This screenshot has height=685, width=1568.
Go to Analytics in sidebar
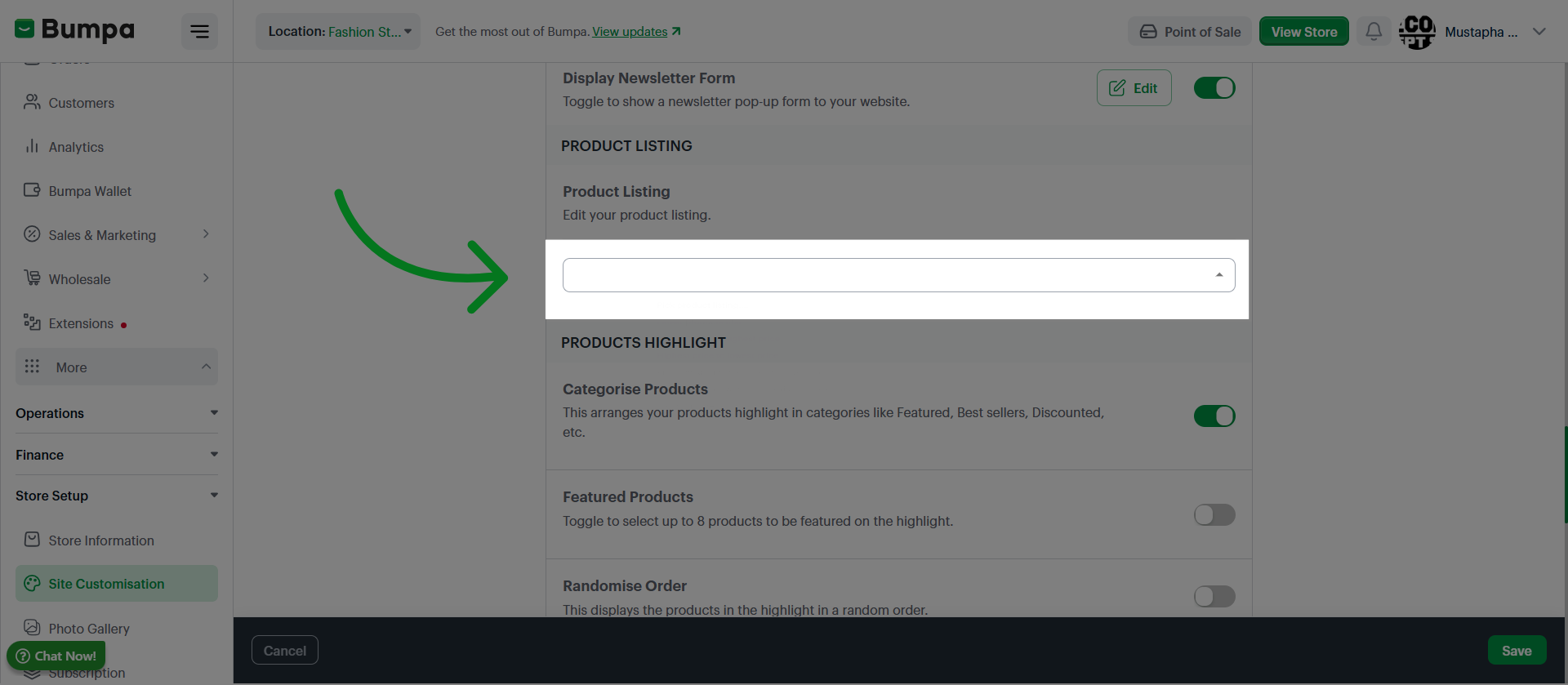tap(117, 146)
